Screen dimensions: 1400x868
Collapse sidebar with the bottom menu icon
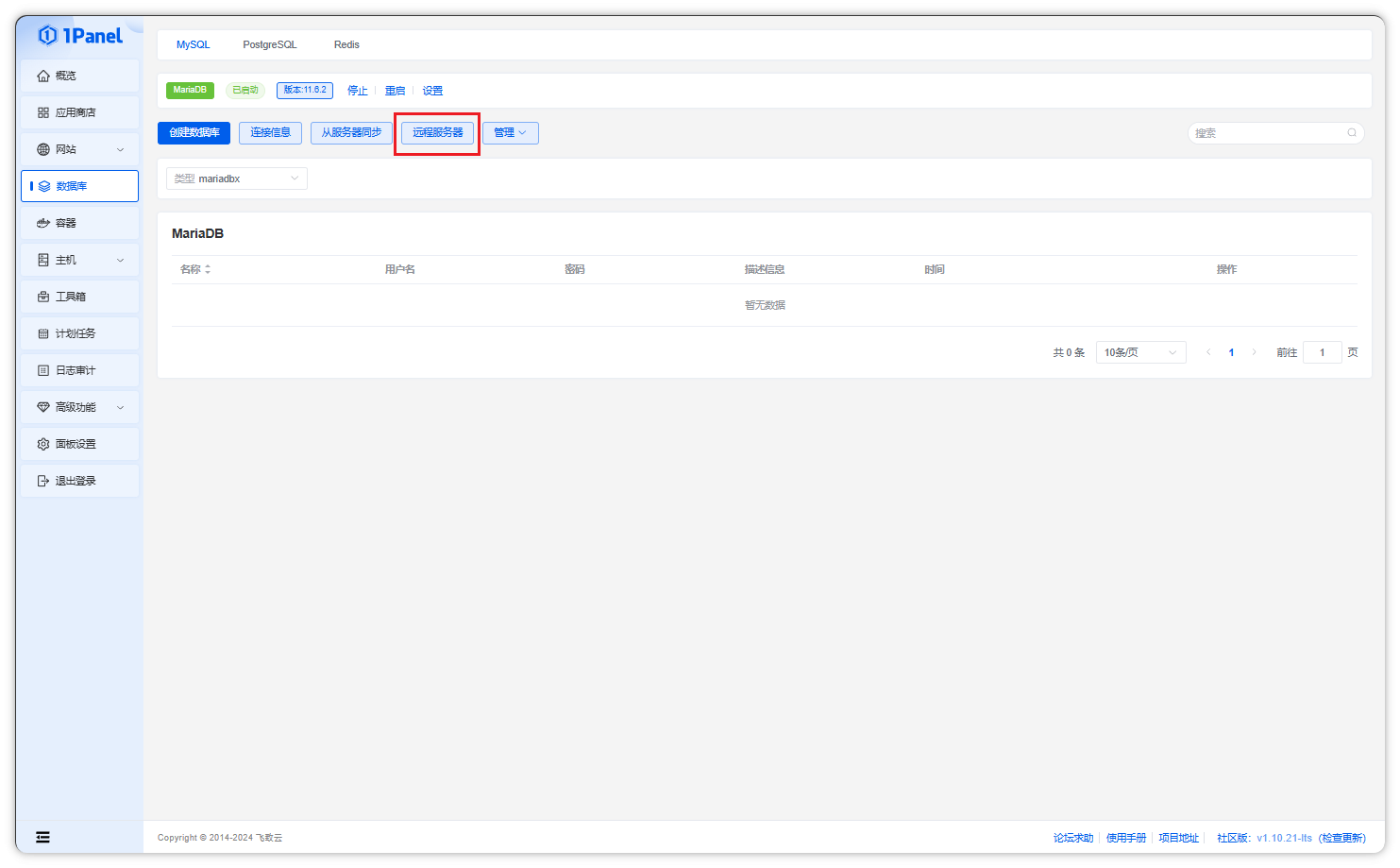click(x=42, y=837)
